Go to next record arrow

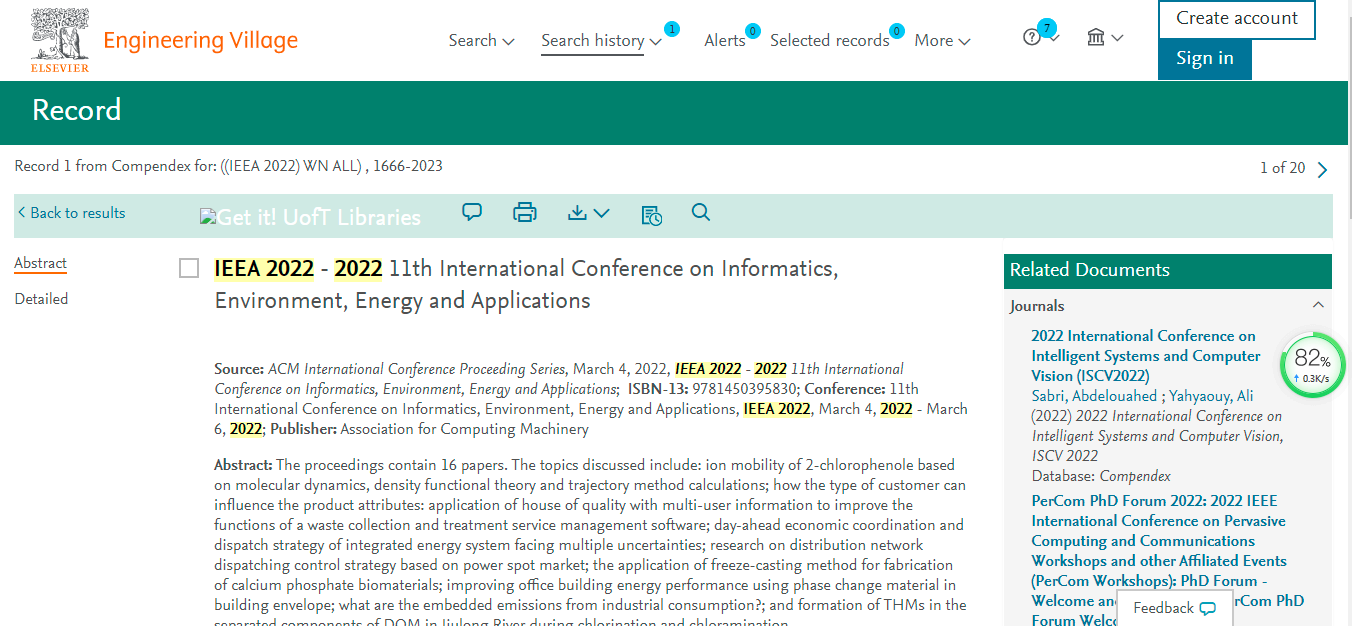1323,169
